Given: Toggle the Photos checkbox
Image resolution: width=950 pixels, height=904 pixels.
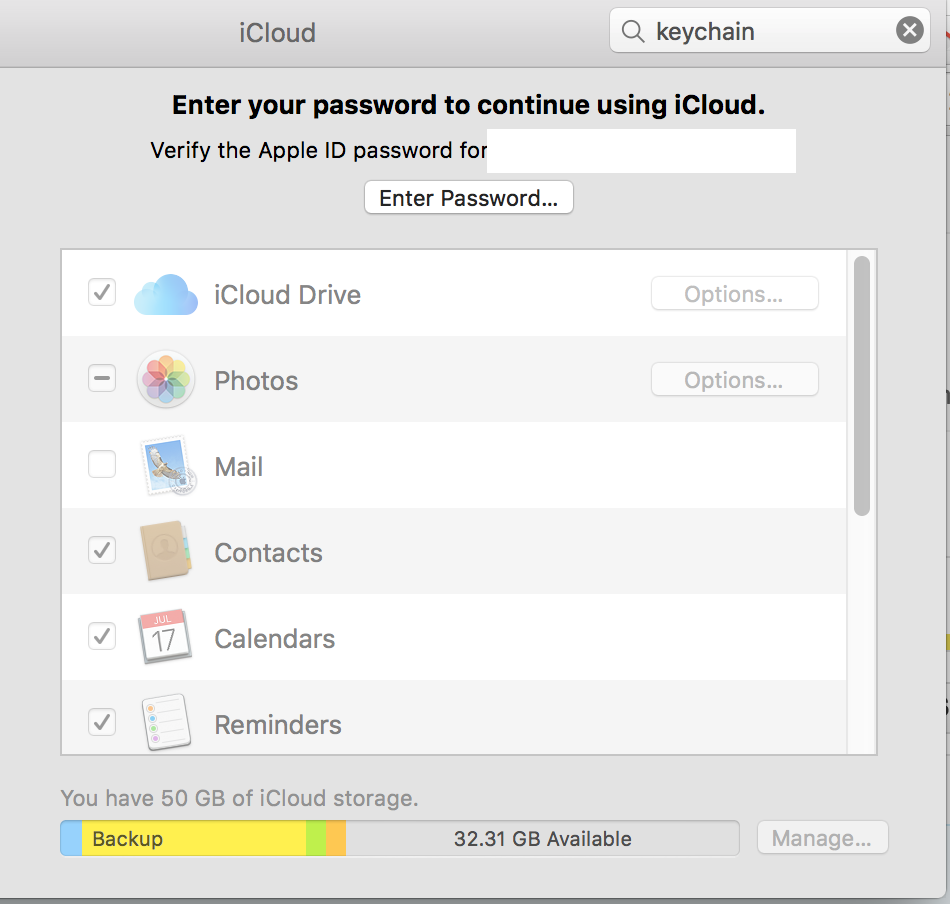Looking at the screenshot, I should point(102,379).
